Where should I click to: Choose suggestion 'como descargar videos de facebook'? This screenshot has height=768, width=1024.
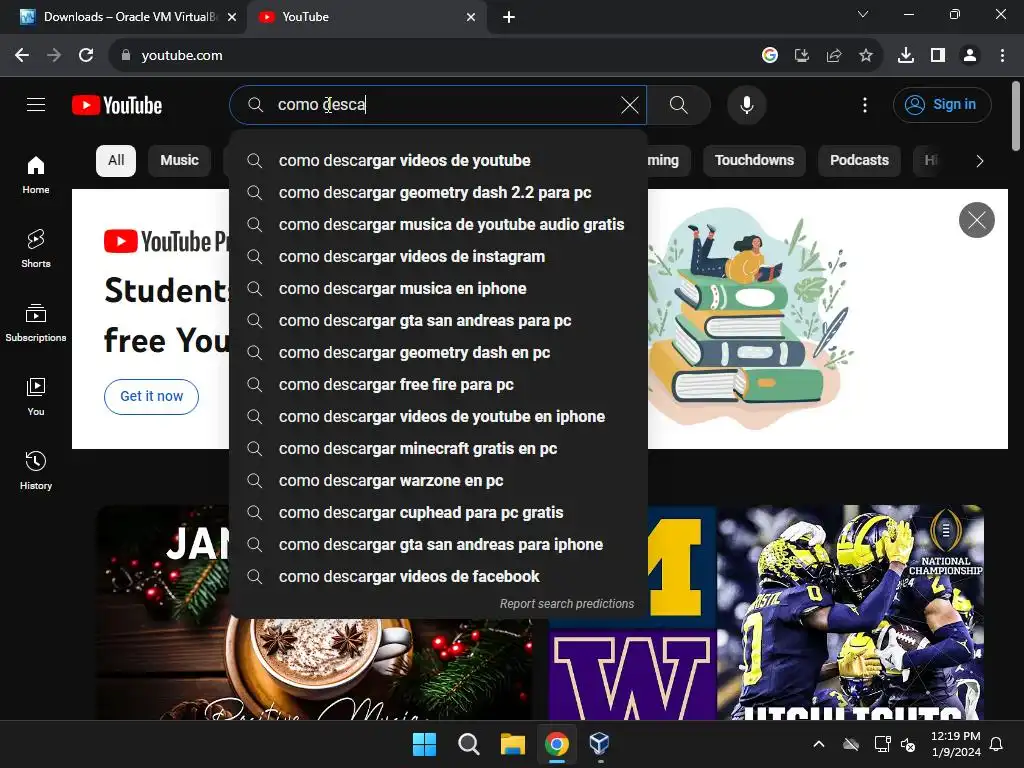438,577
